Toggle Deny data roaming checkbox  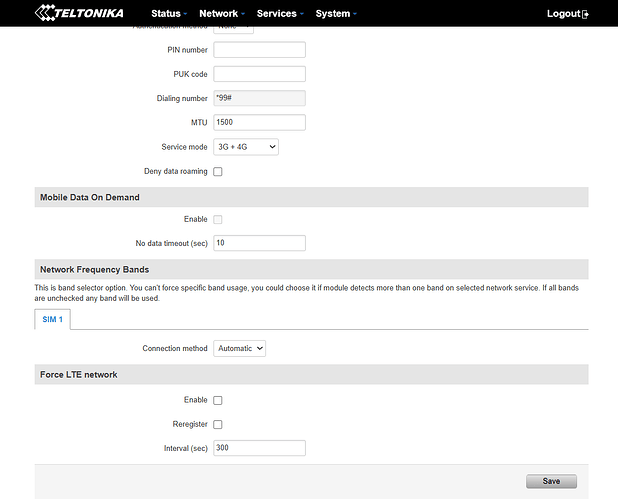[x=218, y=172]
